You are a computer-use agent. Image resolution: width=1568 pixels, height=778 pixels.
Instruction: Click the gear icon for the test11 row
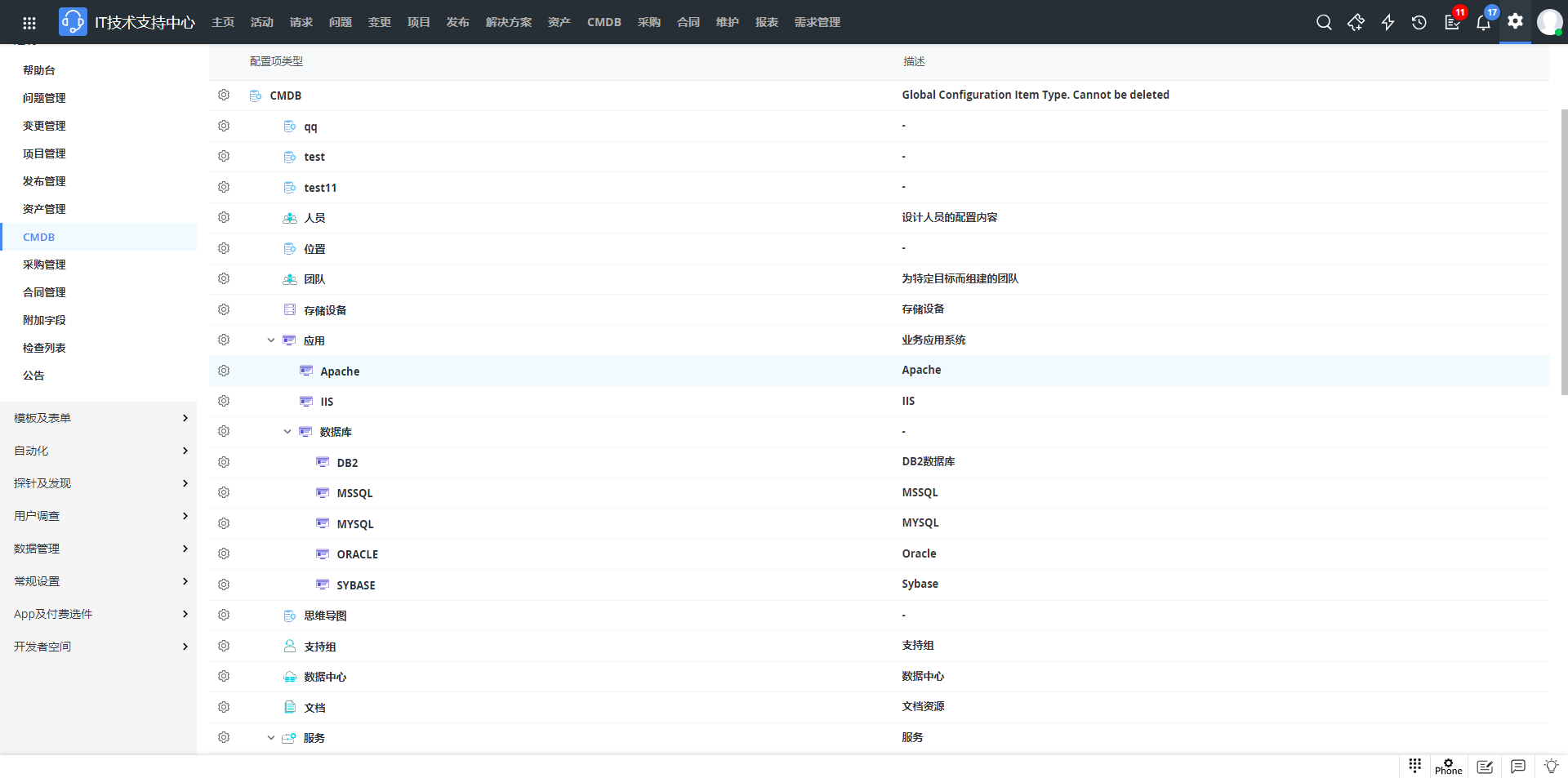point(224,187)
